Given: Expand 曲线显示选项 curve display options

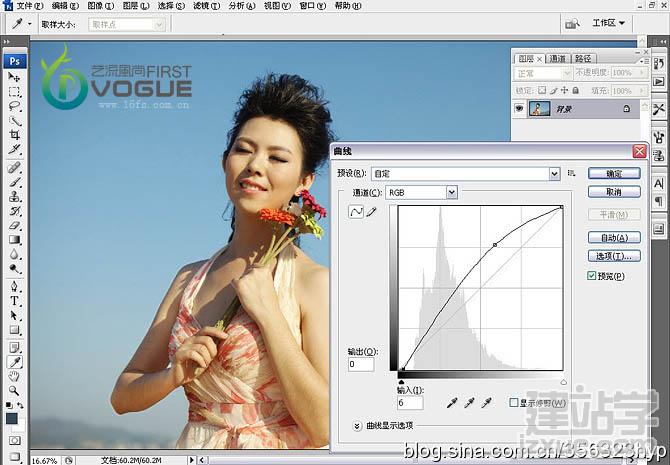Looking at the screenshot, I should coord(357,426).
